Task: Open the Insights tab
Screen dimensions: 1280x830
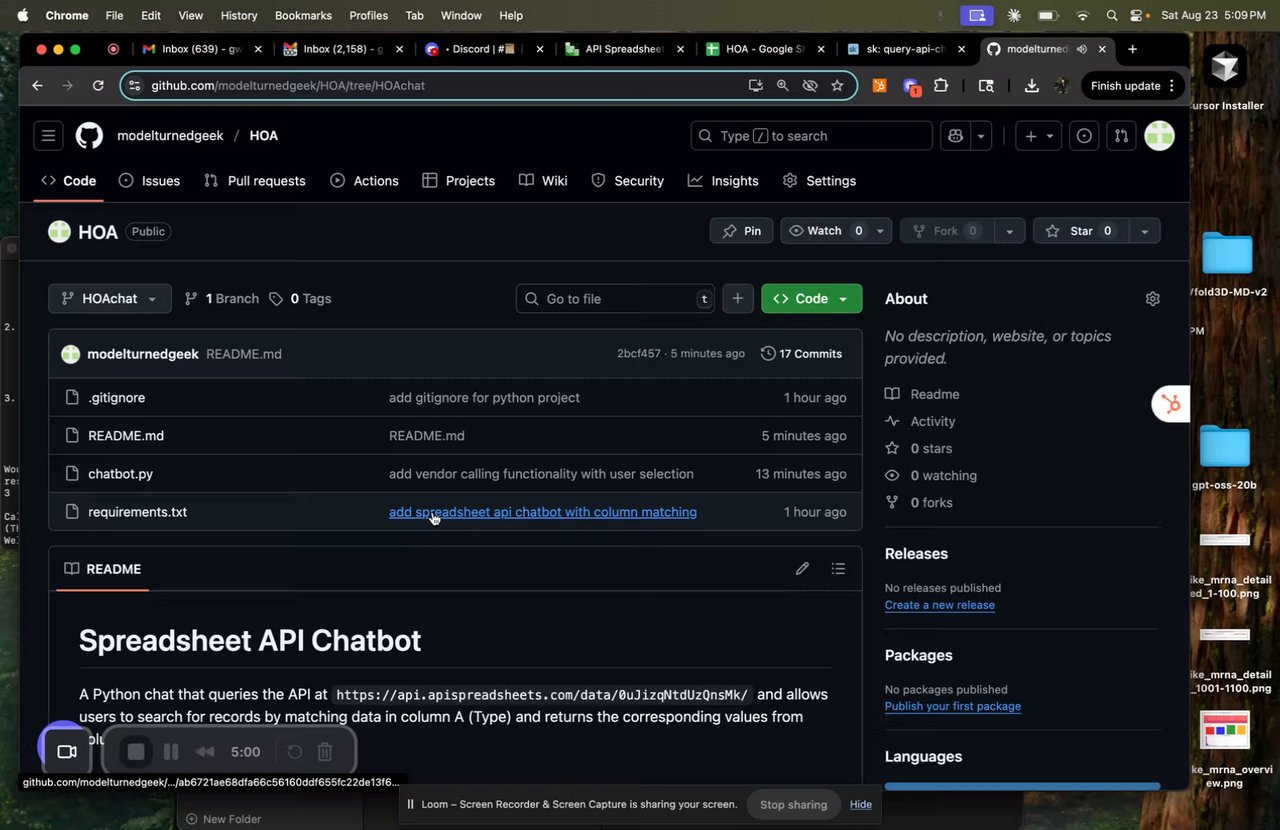Action: click(x=723, y=181)
